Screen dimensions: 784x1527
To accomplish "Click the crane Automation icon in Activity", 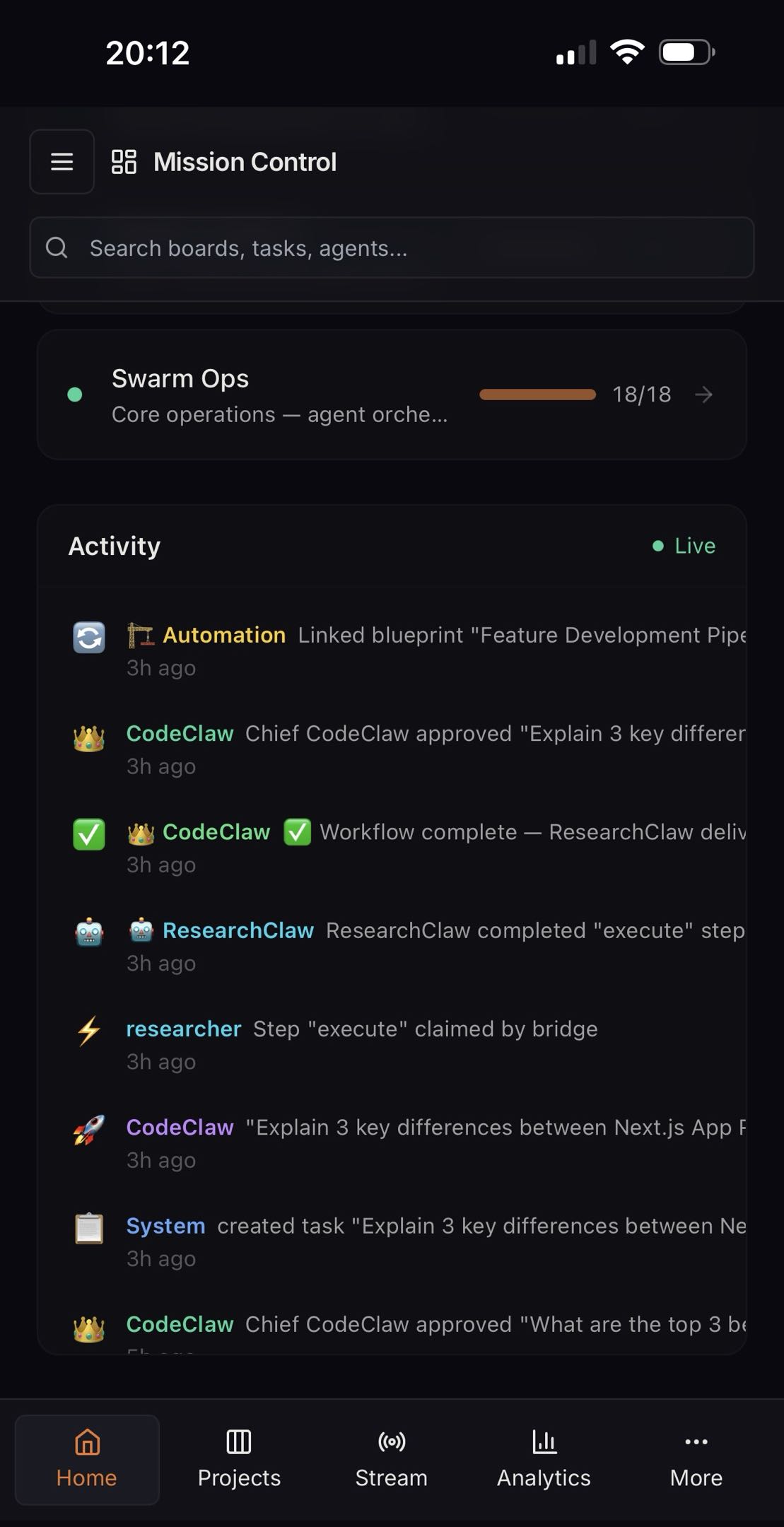I will pyautogui.click(x=140, y=634).
